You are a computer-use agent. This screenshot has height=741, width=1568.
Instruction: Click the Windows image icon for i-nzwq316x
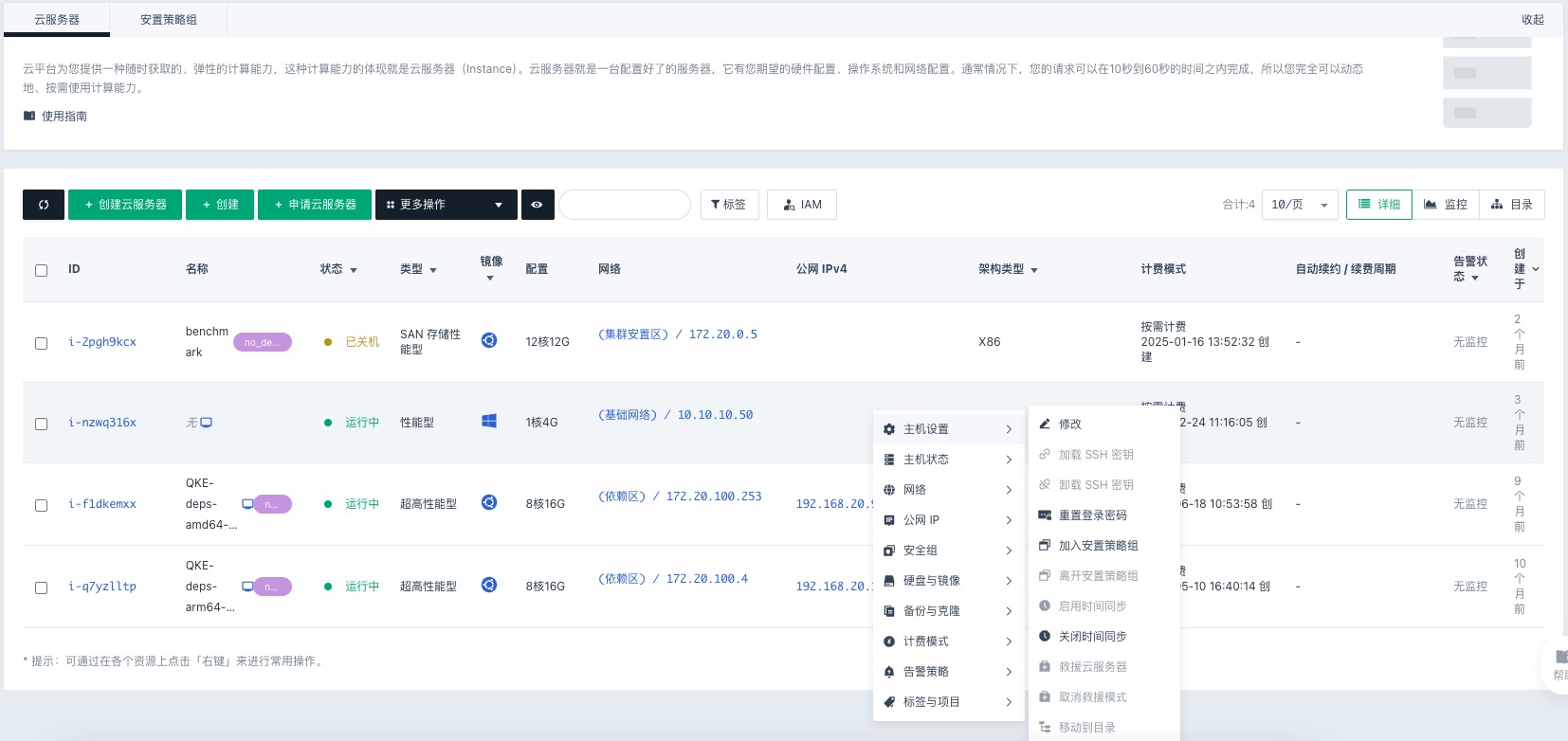tap(489, 421)
